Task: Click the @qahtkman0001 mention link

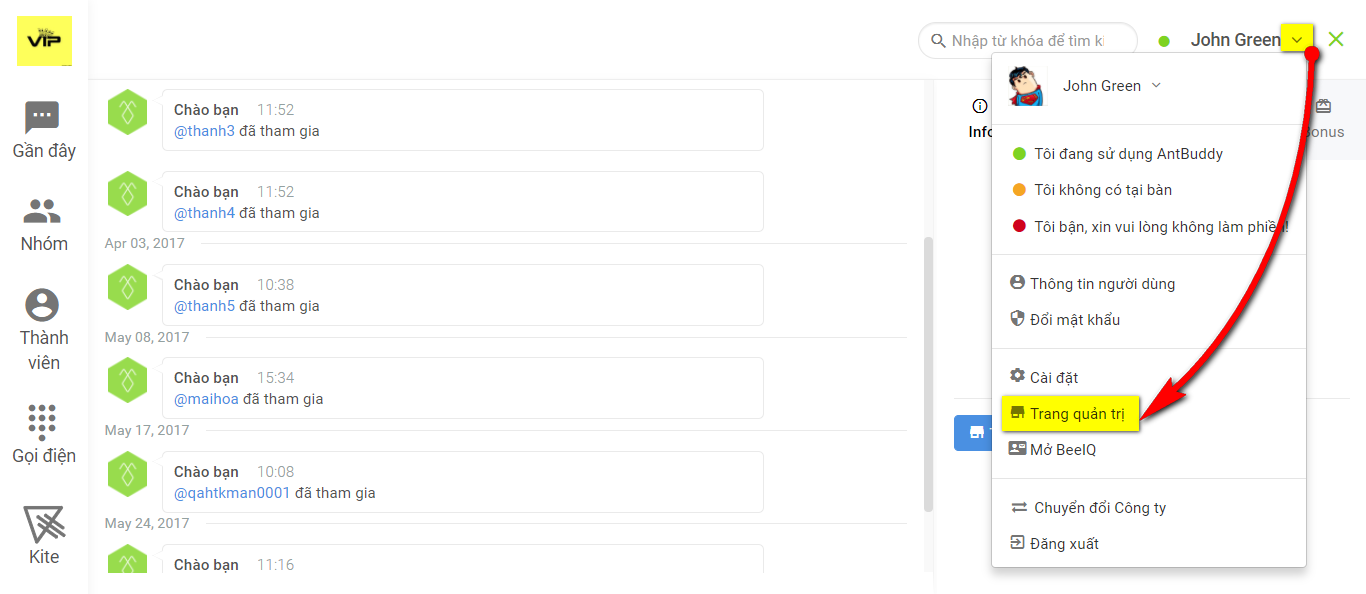Action: pyautogui.click(x=232, y=493)
